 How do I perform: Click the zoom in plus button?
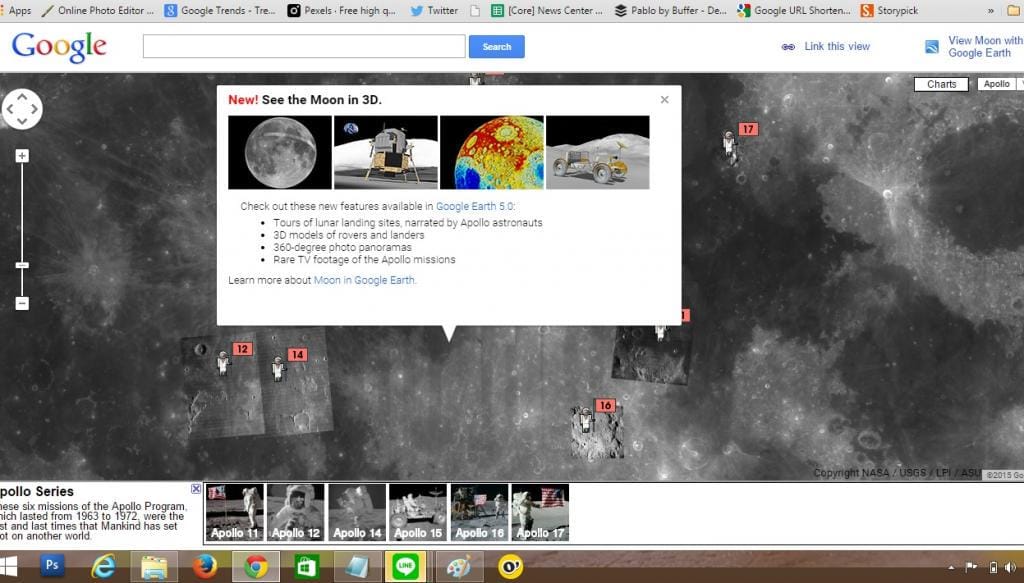tap(22, 156)
